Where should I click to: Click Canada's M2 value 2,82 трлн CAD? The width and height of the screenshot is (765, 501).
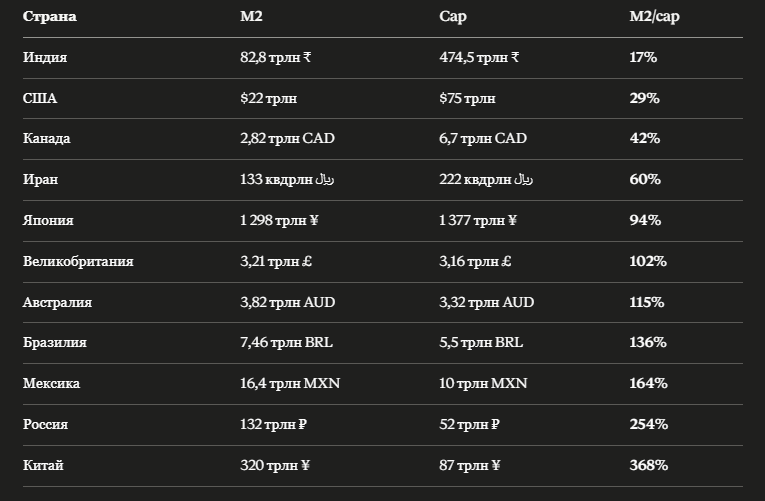287,138
